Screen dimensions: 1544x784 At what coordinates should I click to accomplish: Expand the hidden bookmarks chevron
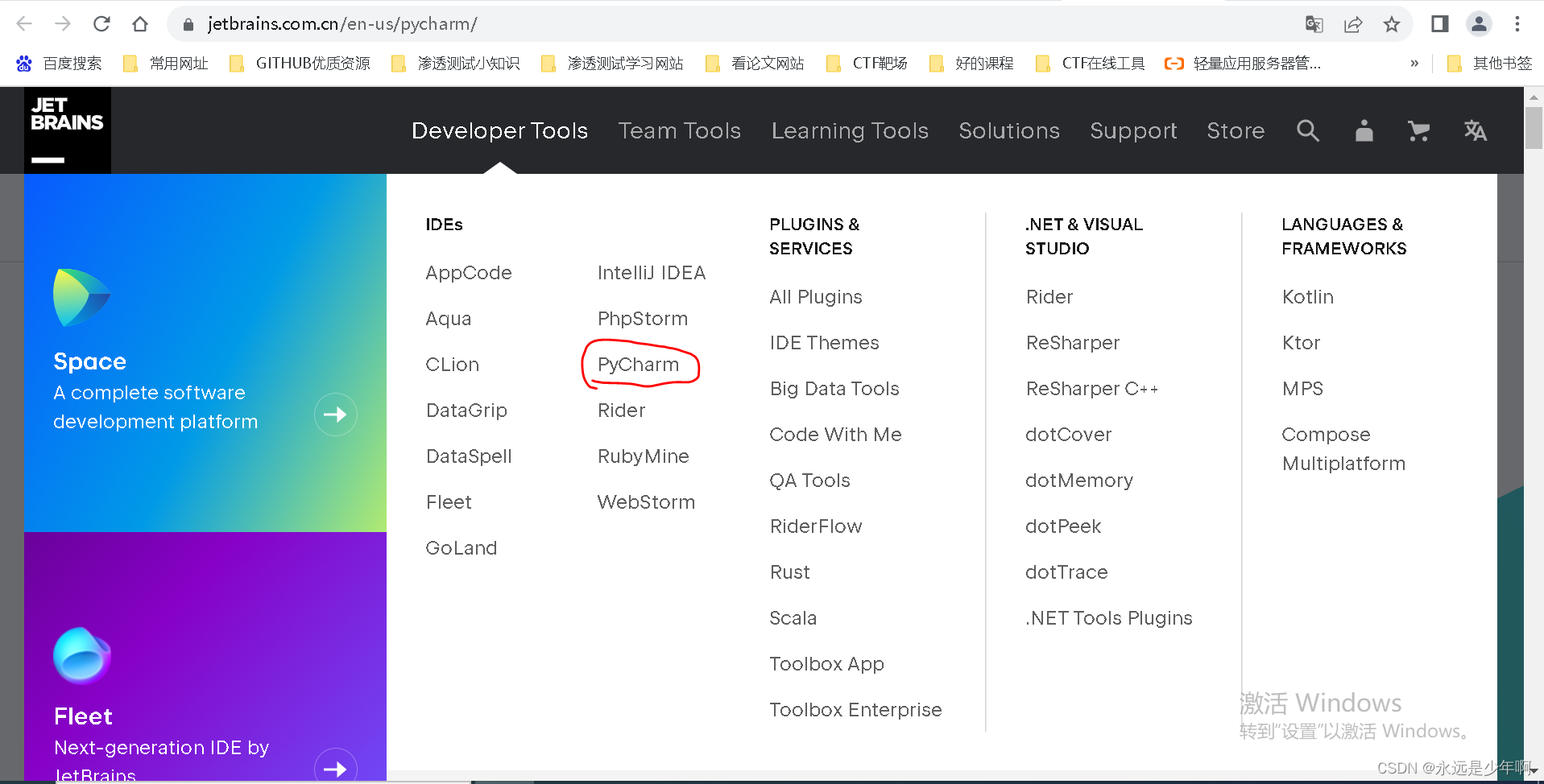pos(1414,64)
